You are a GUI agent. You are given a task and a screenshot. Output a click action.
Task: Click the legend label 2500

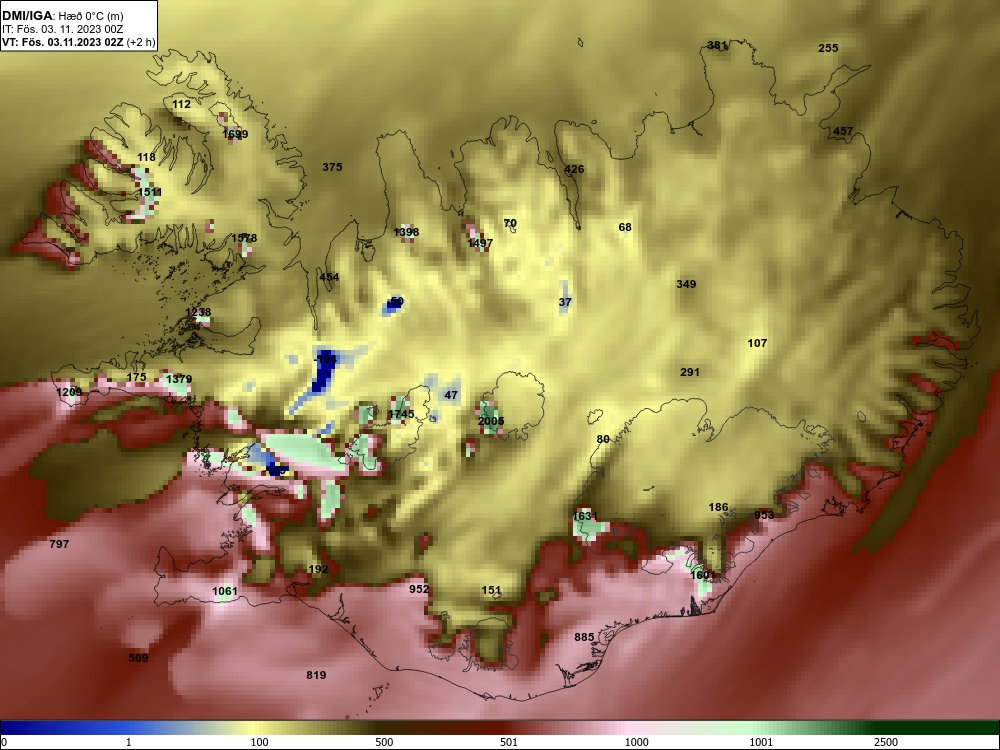(886, 742)
